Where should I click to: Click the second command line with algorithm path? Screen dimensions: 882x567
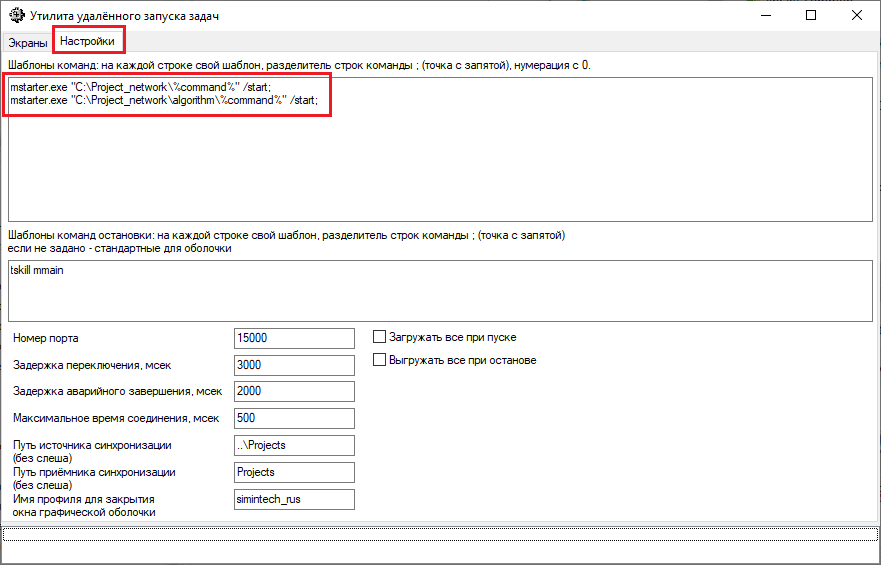(x=164, y=101)
